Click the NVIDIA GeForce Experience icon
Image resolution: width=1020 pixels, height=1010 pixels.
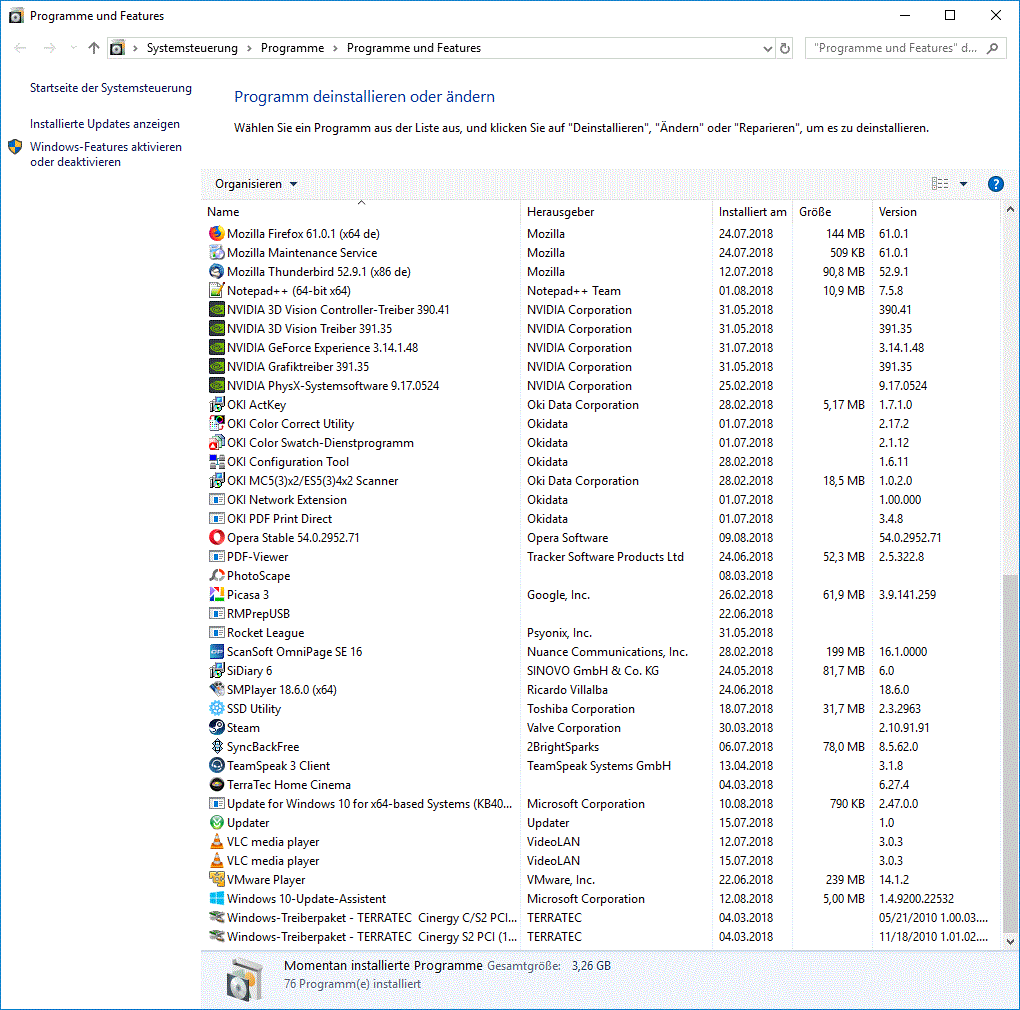[217, 347]
